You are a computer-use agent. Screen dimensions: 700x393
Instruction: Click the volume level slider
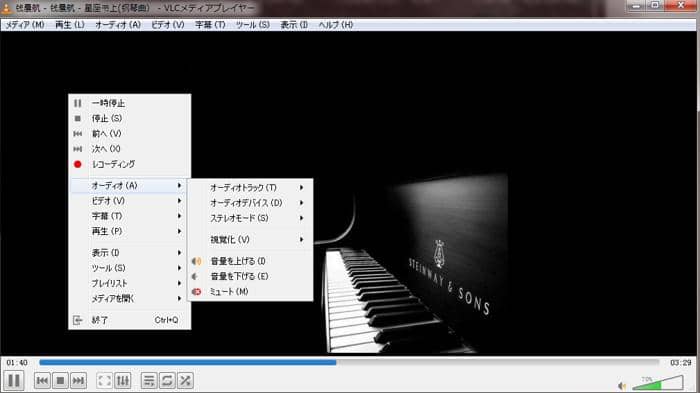click(x=658, y=383)
